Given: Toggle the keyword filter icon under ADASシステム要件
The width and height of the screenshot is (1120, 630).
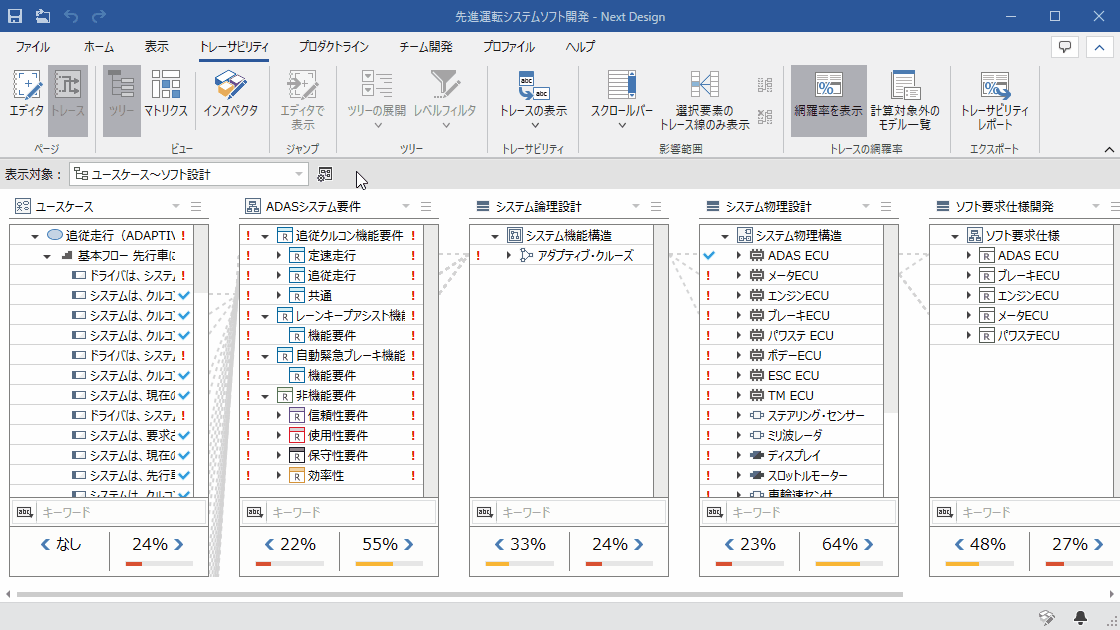Looking at the screenshot, I should (254, 512).
